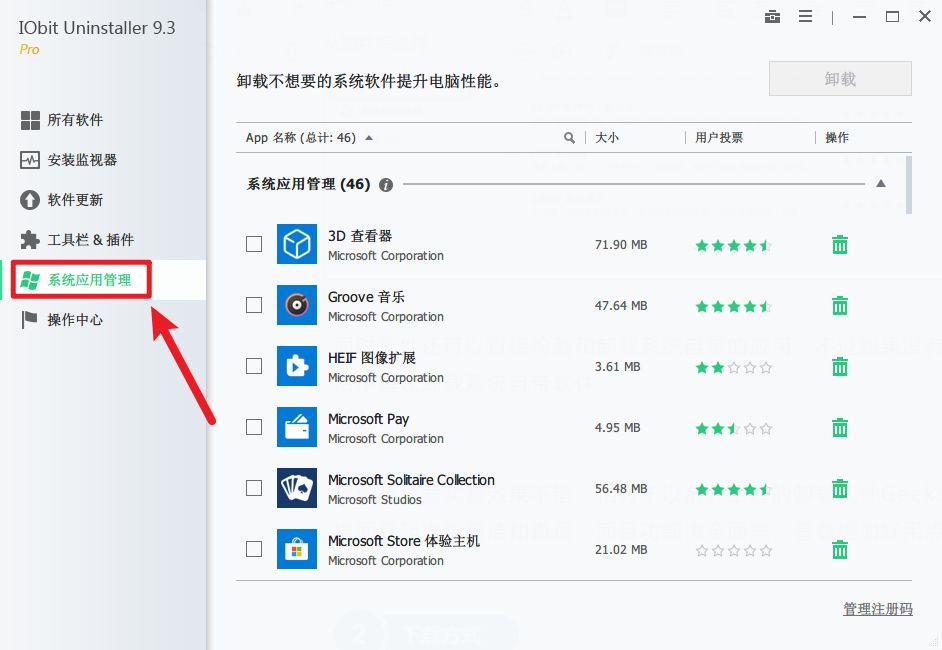Click the vertical scrollbar of app list
942x650 pixels.
(x=908, y=185)
